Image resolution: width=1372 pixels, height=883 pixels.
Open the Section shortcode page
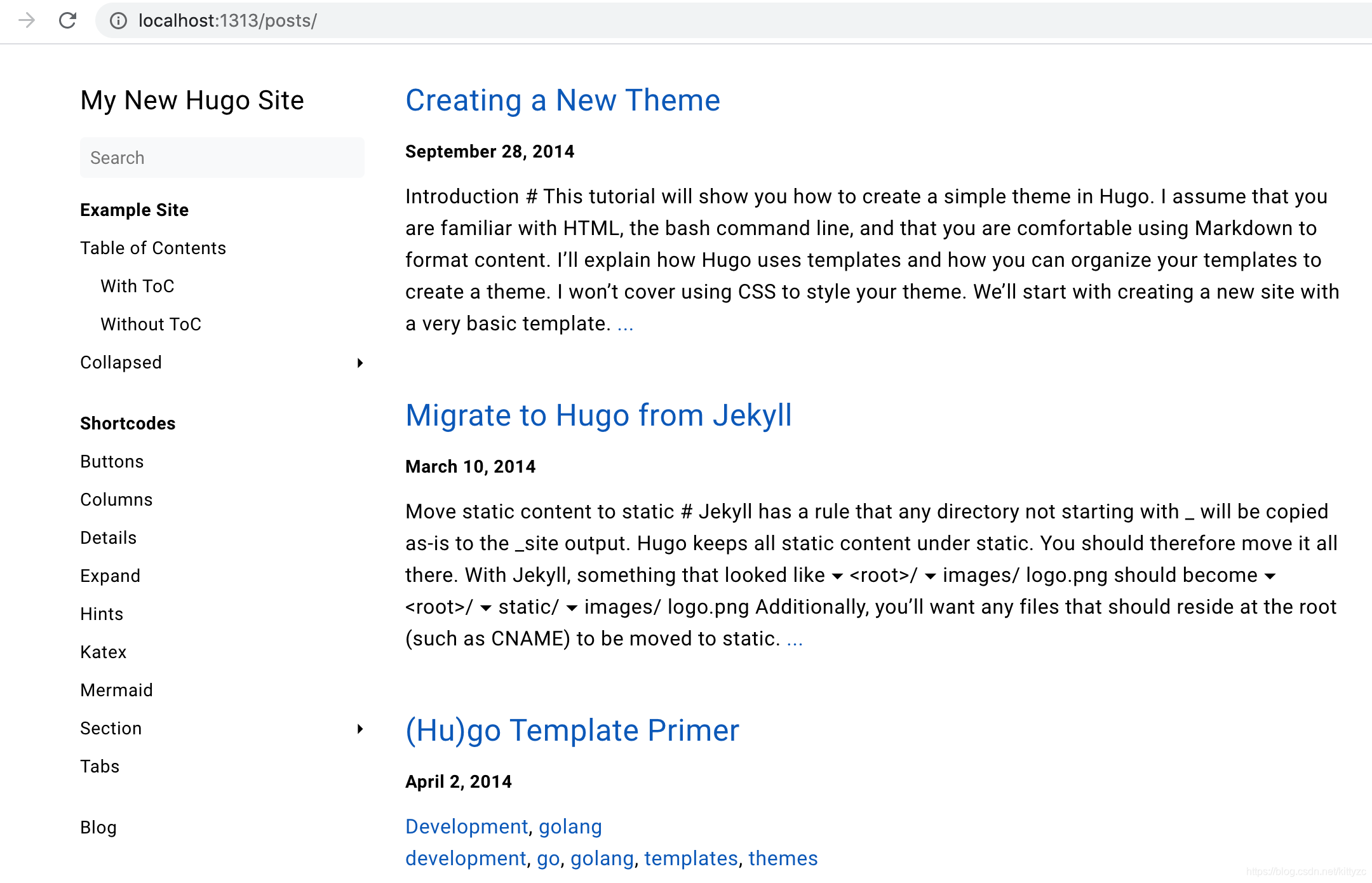pos(111,728)
